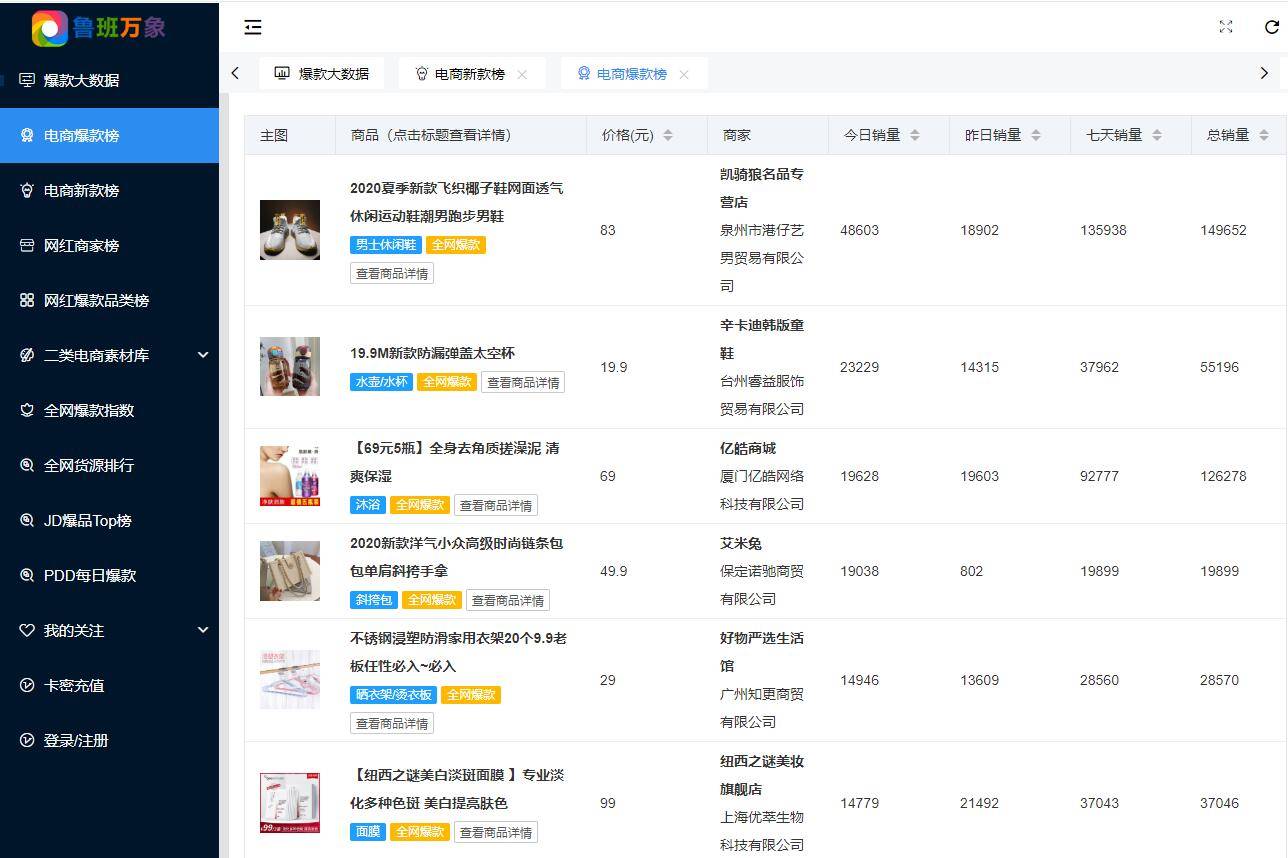Click the 电商新款榜 sidebar lightbulb icon
The image size is (1288, 858).
coord(27,190)
